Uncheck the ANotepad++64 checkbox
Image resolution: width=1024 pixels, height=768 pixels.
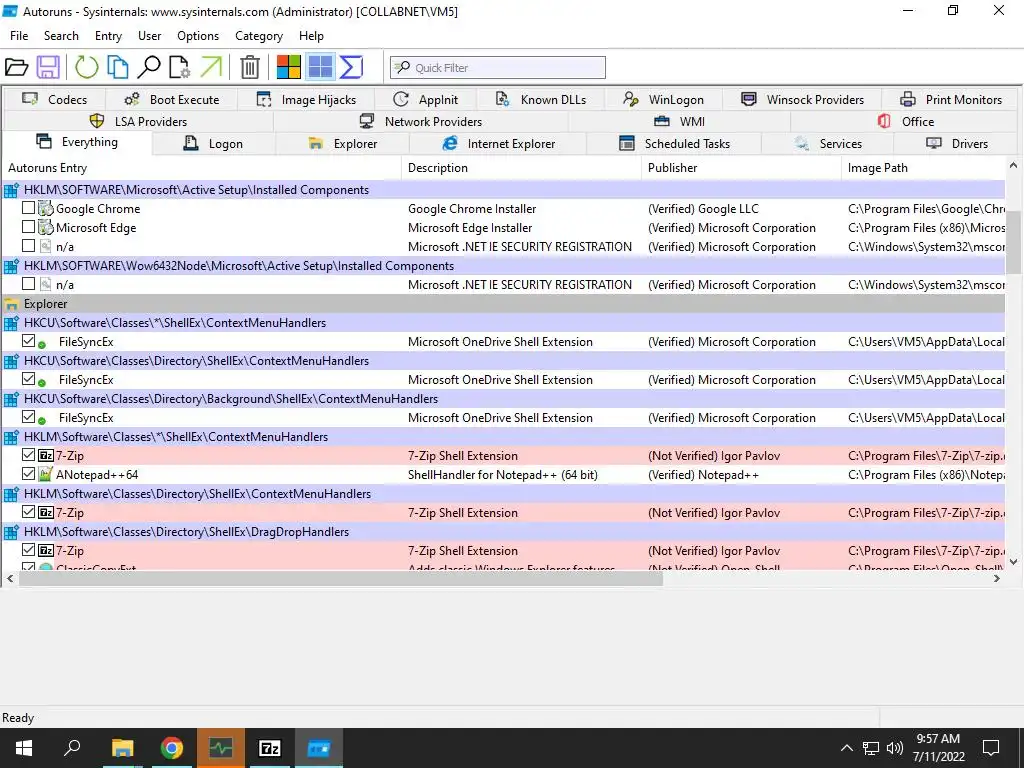[28, 474]
